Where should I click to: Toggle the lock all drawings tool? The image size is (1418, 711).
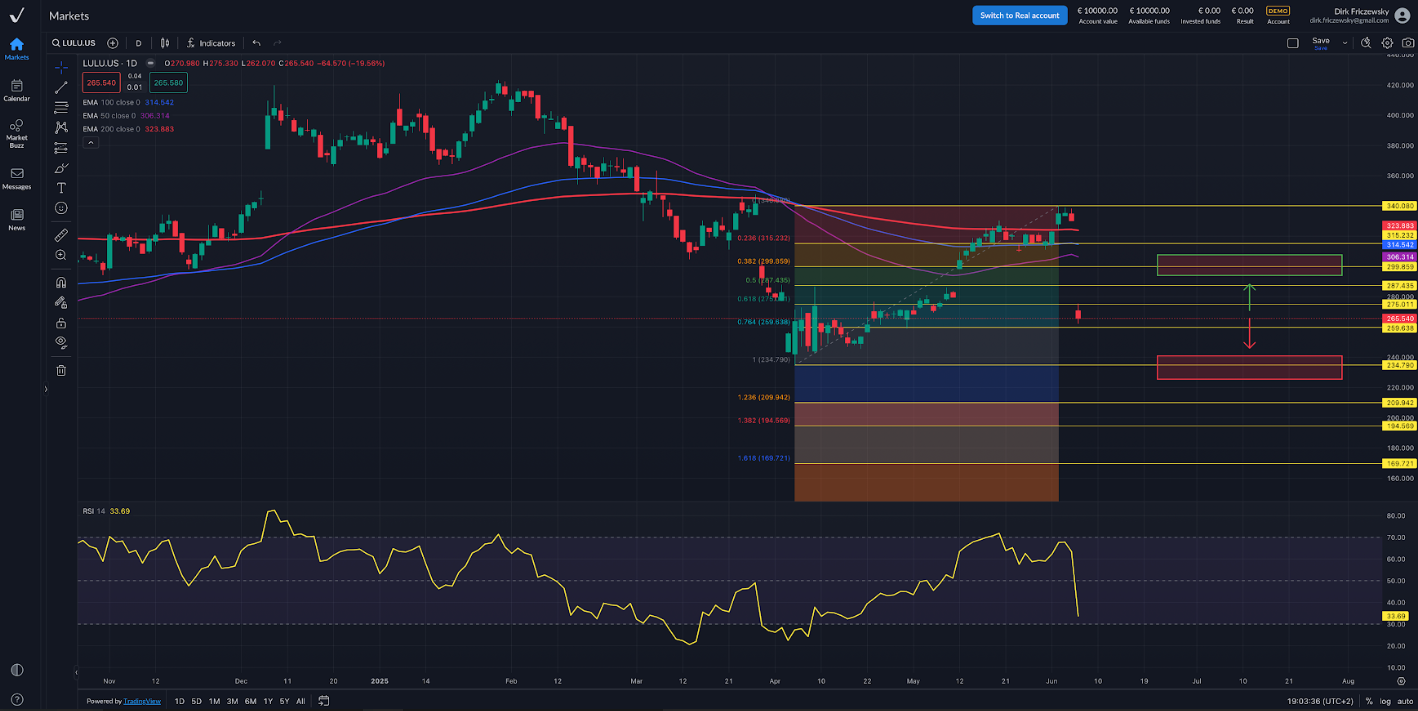[61, 323]
